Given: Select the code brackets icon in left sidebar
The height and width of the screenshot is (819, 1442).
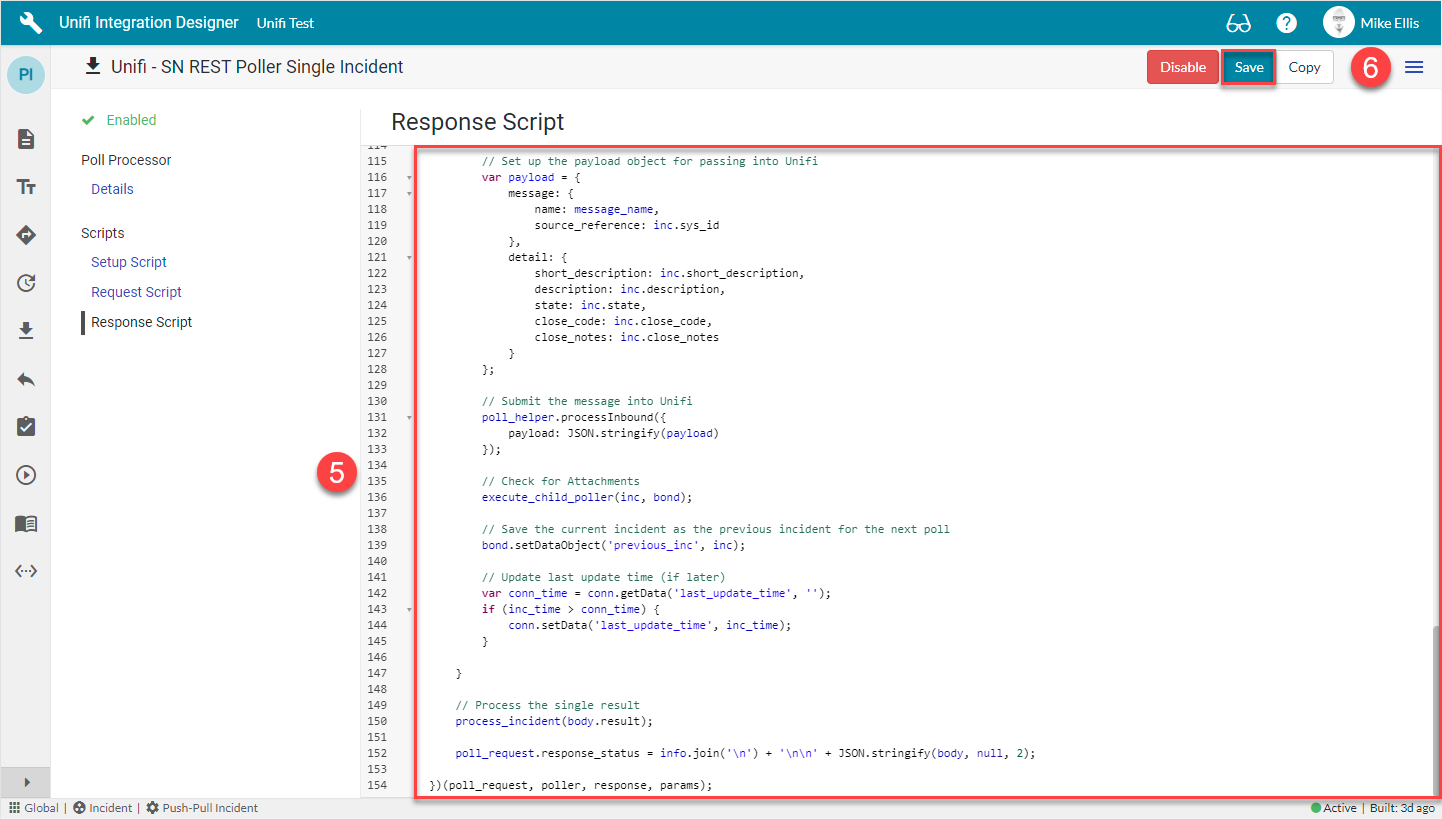Looking at the screenshot, I should tap(25, 571).
